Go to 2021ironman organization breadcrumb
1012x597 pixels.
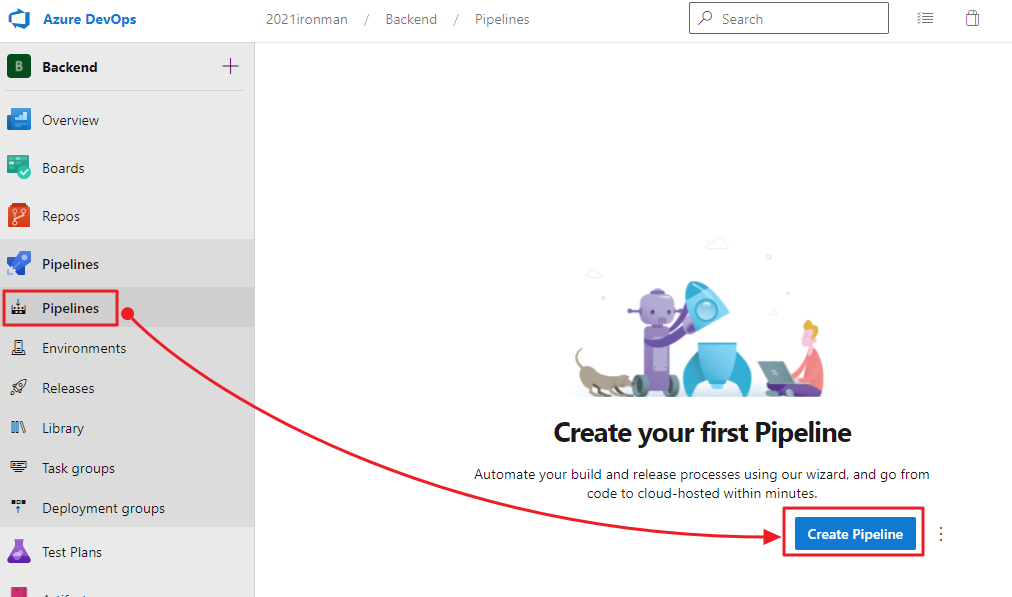(307, 19)
